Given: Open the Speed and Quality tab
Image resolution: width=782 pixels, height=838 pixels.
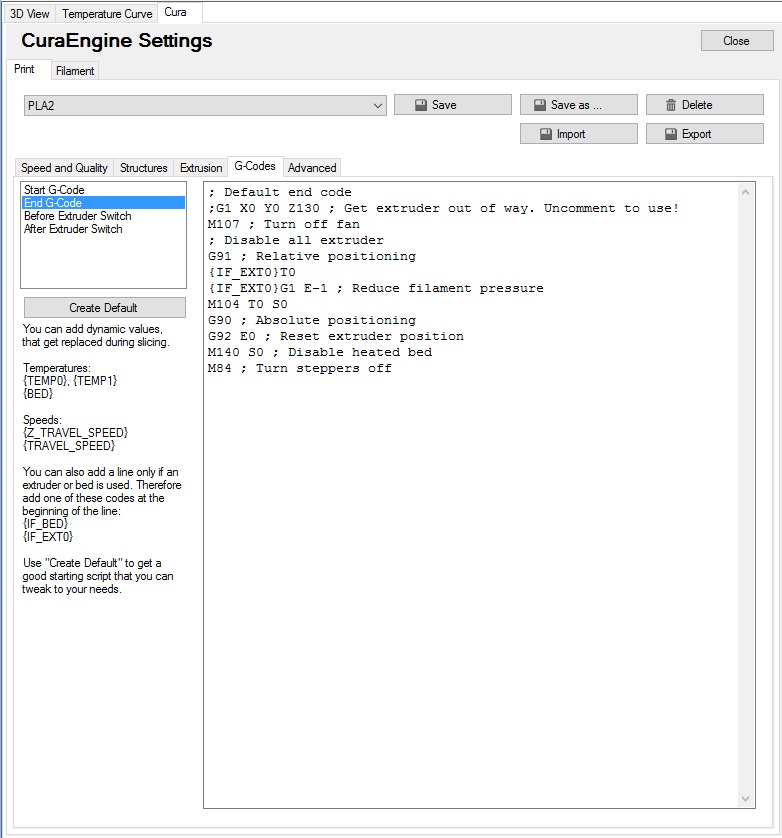Looking at the screenshot, I should tap(64, 168).
